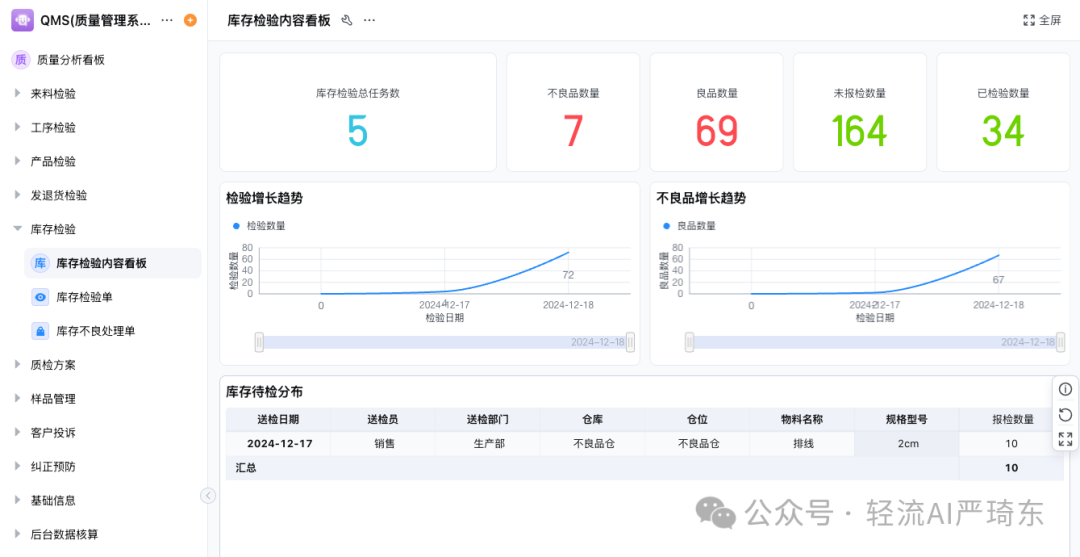
Task: Click the expand icon on table toolbar
Action: point(1065,439)
